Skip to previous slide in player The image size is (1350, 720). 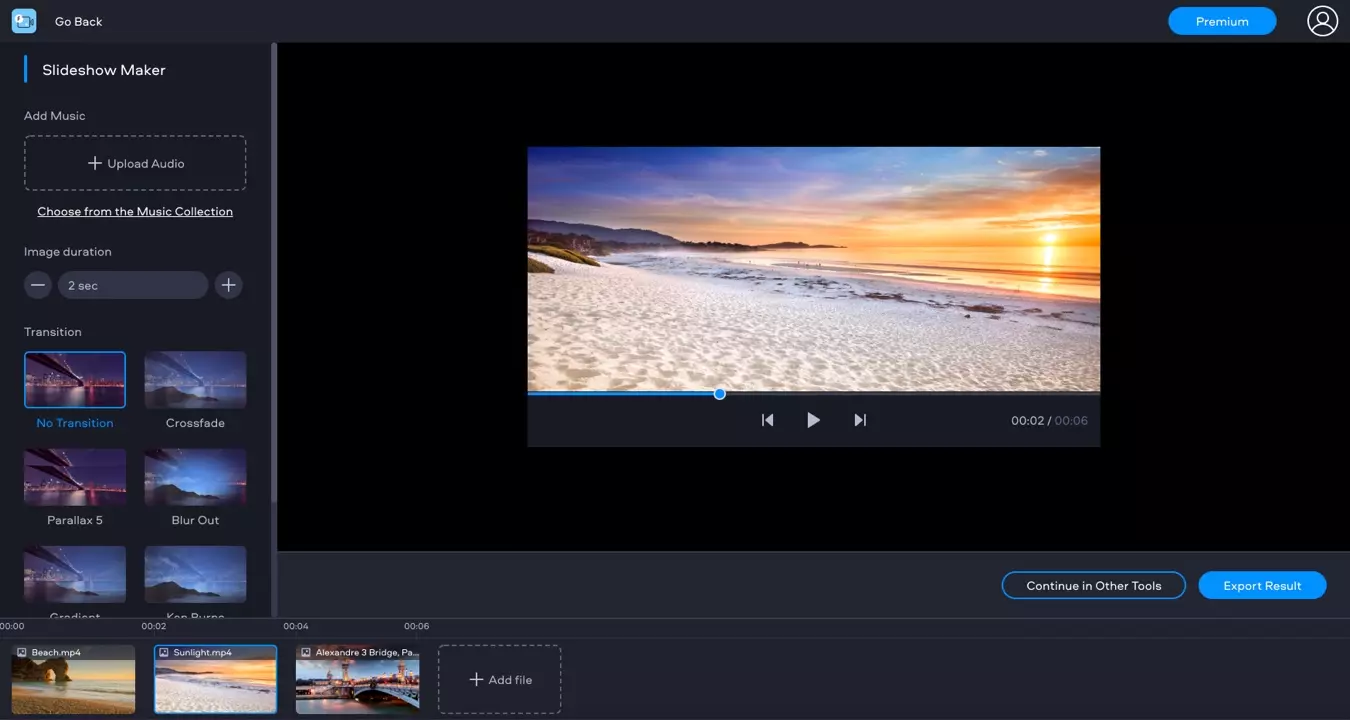click(767, 420)
